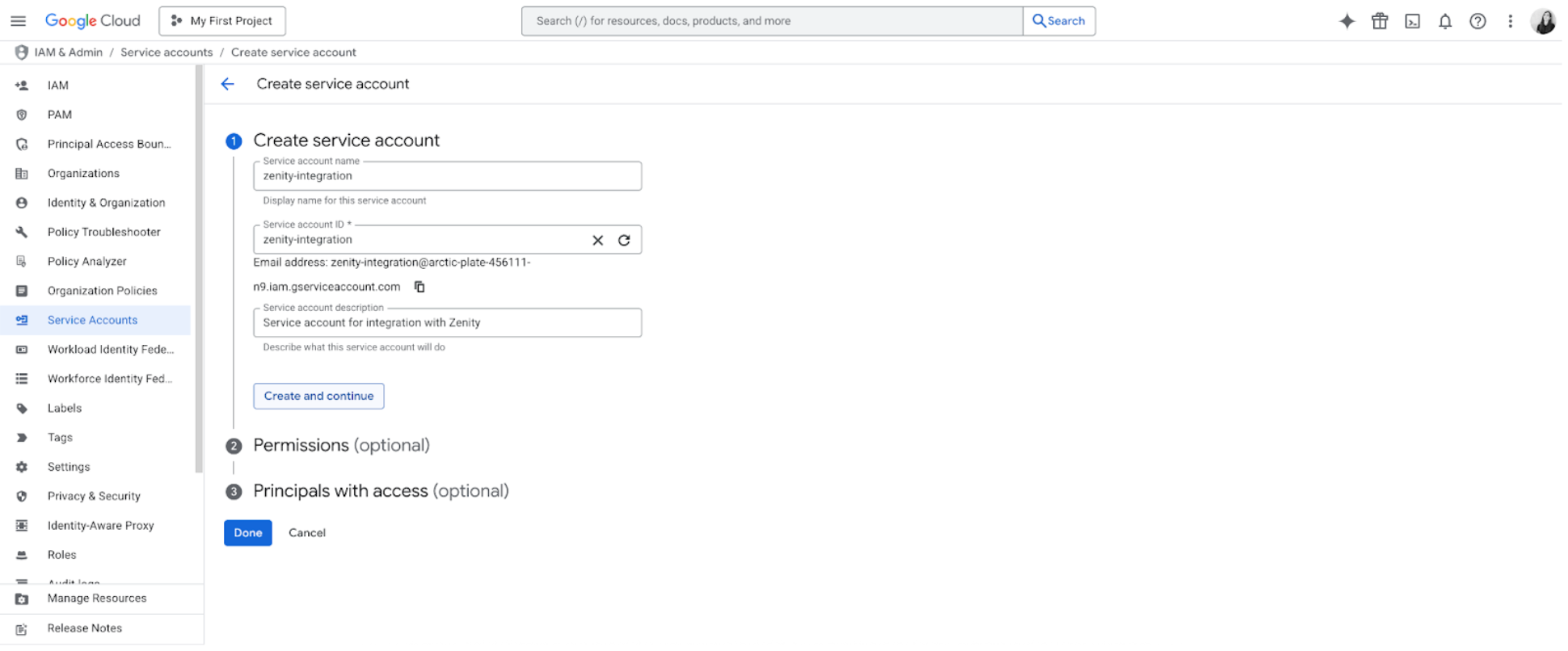Open the My First Project selector
This screenshot has height=651, width=1568.
coord(222,21)
